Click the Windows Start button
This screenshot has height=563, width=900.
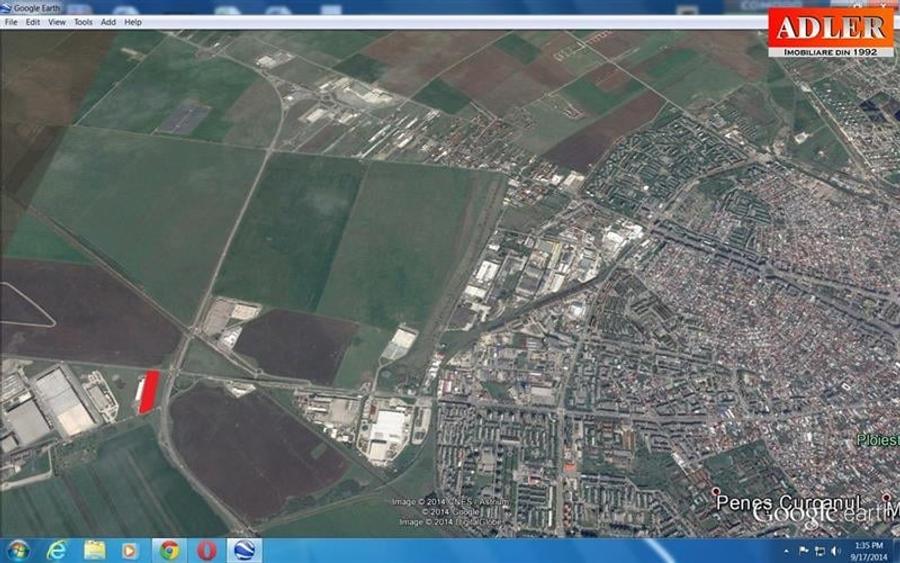click(17, 550)
